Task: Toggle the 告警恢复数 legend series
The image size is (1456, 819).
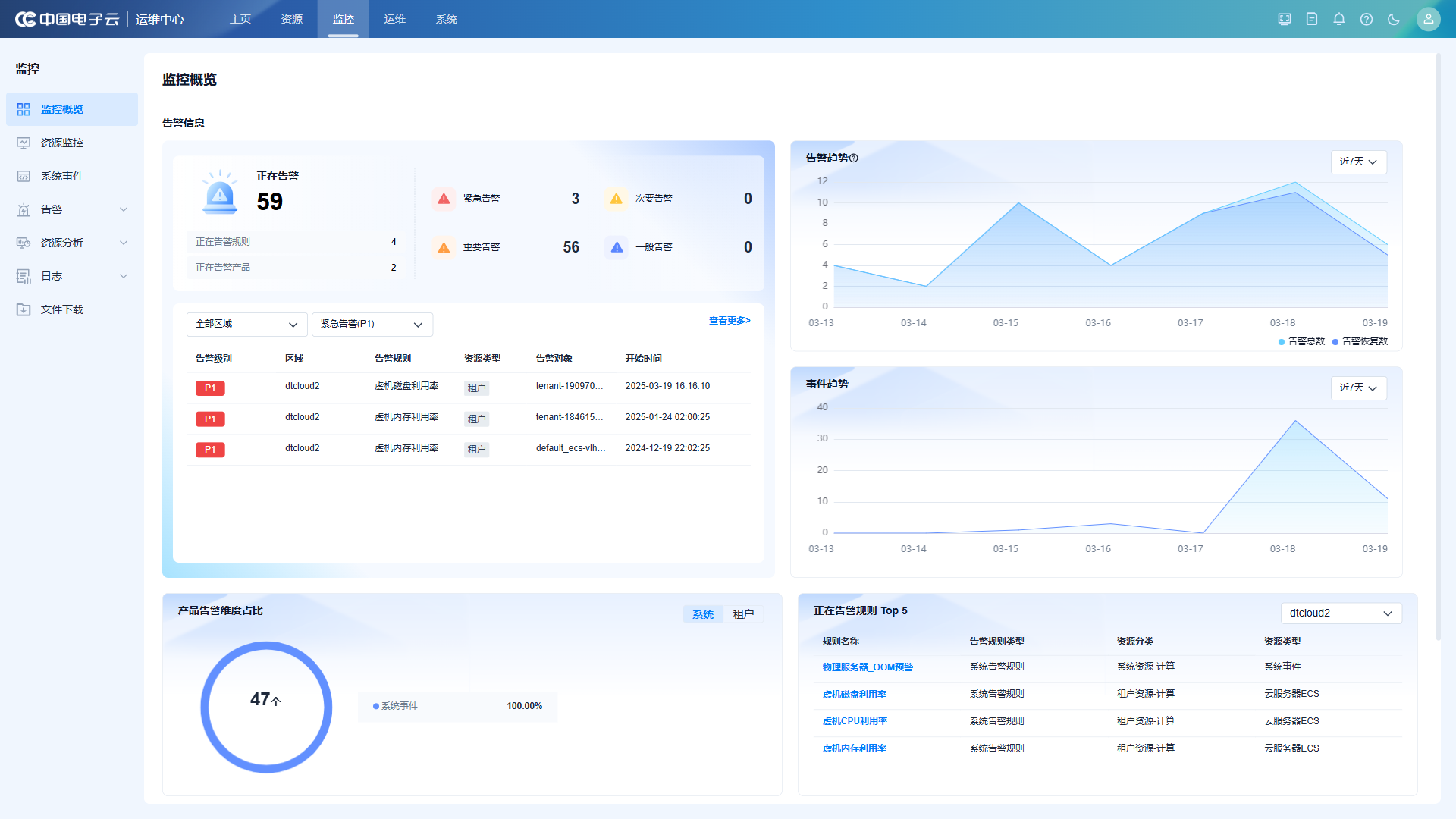Action: (1360, 341)
